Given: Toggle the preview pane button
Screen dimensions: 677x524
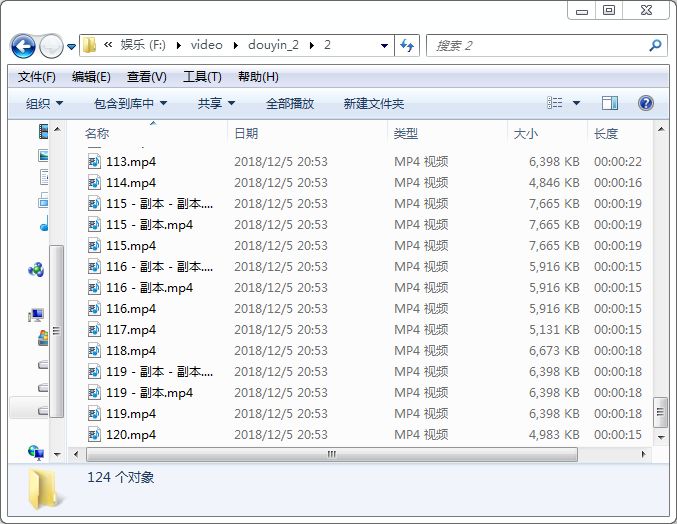Looking at the screenshot, I should [x=610, y=103].
